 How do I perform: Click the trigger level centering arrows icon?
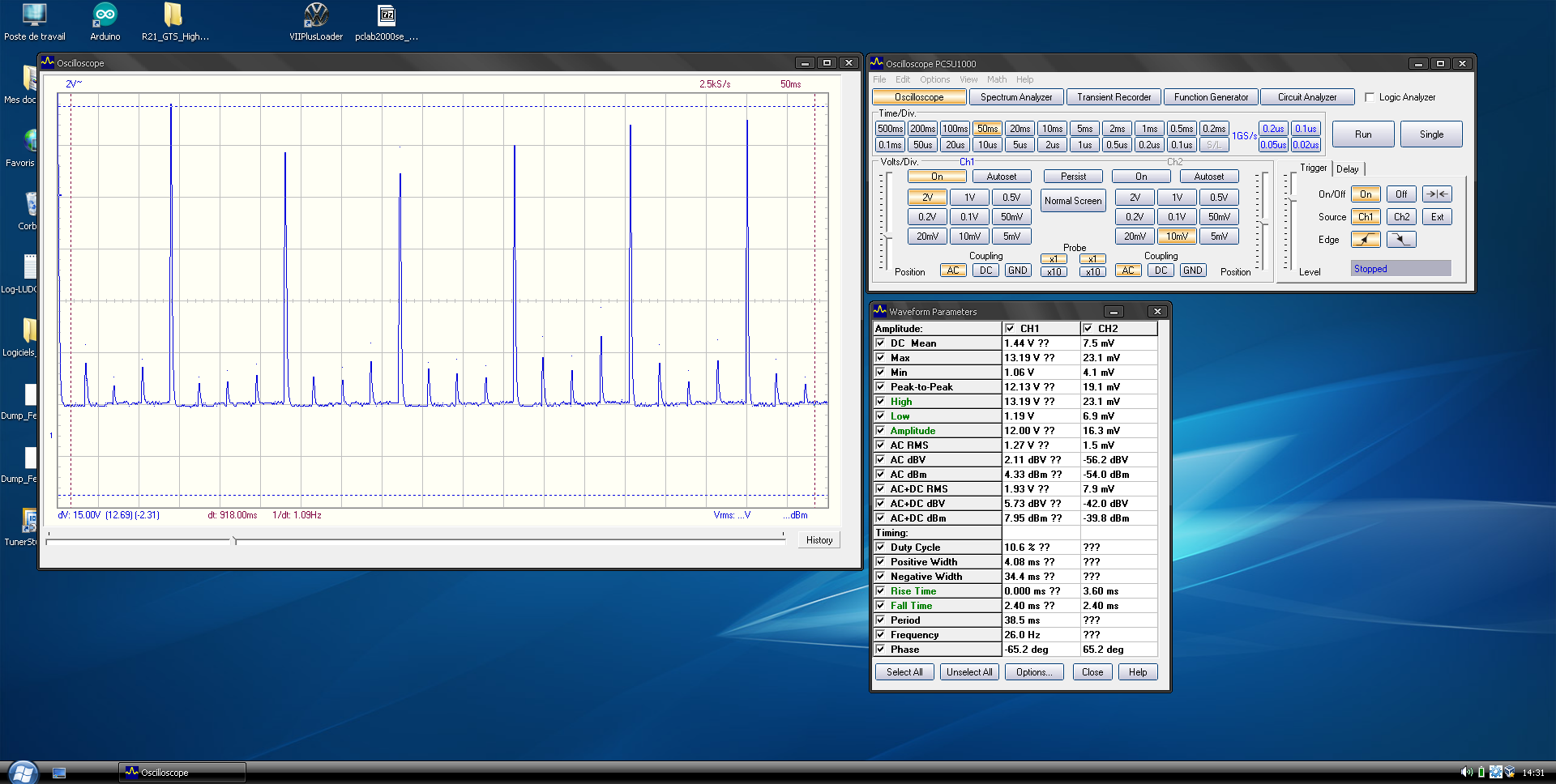click(1437, 194)
